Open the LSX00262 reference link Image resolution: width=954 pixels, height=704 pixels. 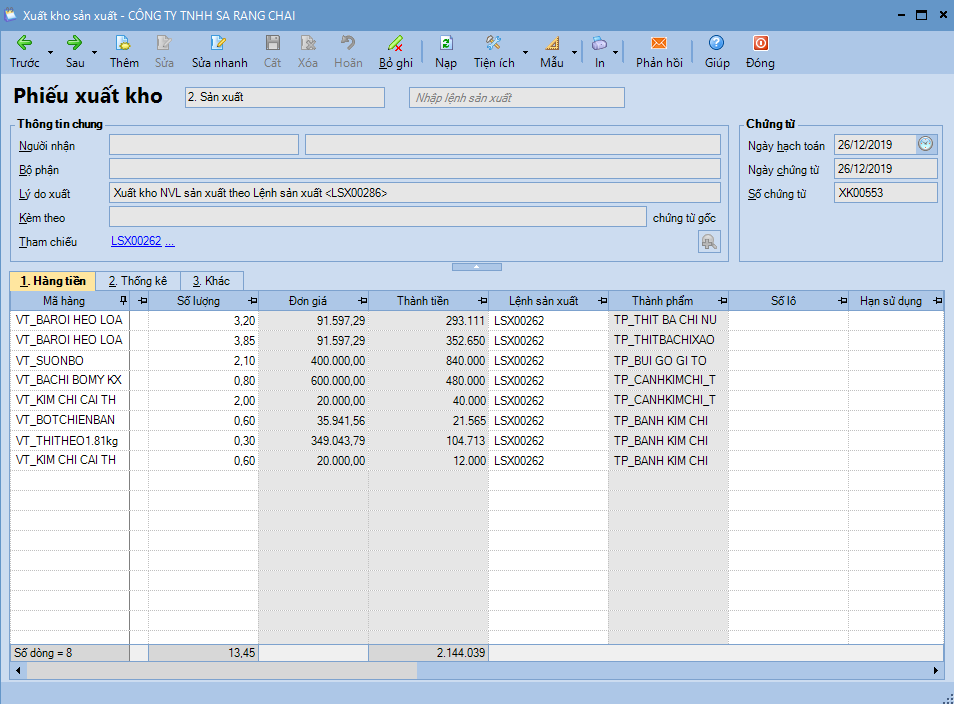[x=136, y=241]
